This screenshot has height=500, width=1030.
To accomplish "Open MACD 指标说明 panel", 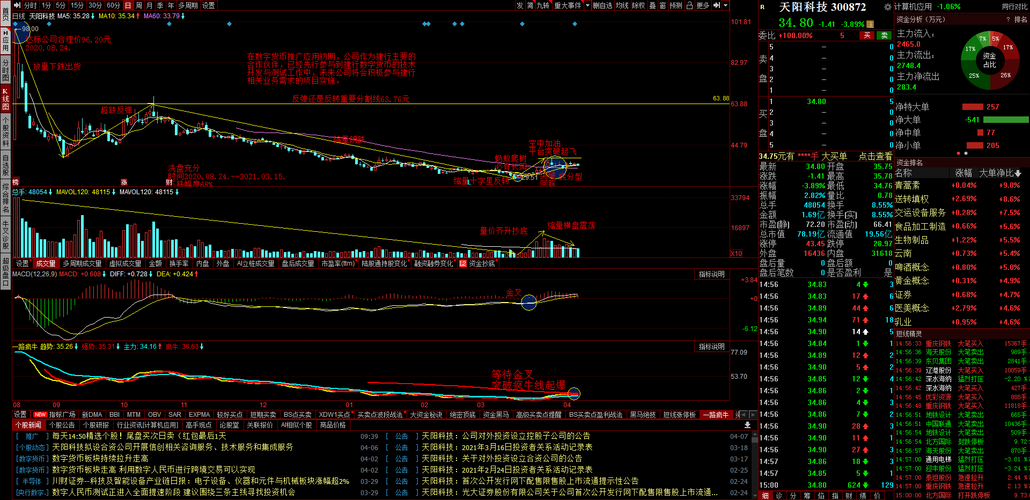I will point(711,274).
